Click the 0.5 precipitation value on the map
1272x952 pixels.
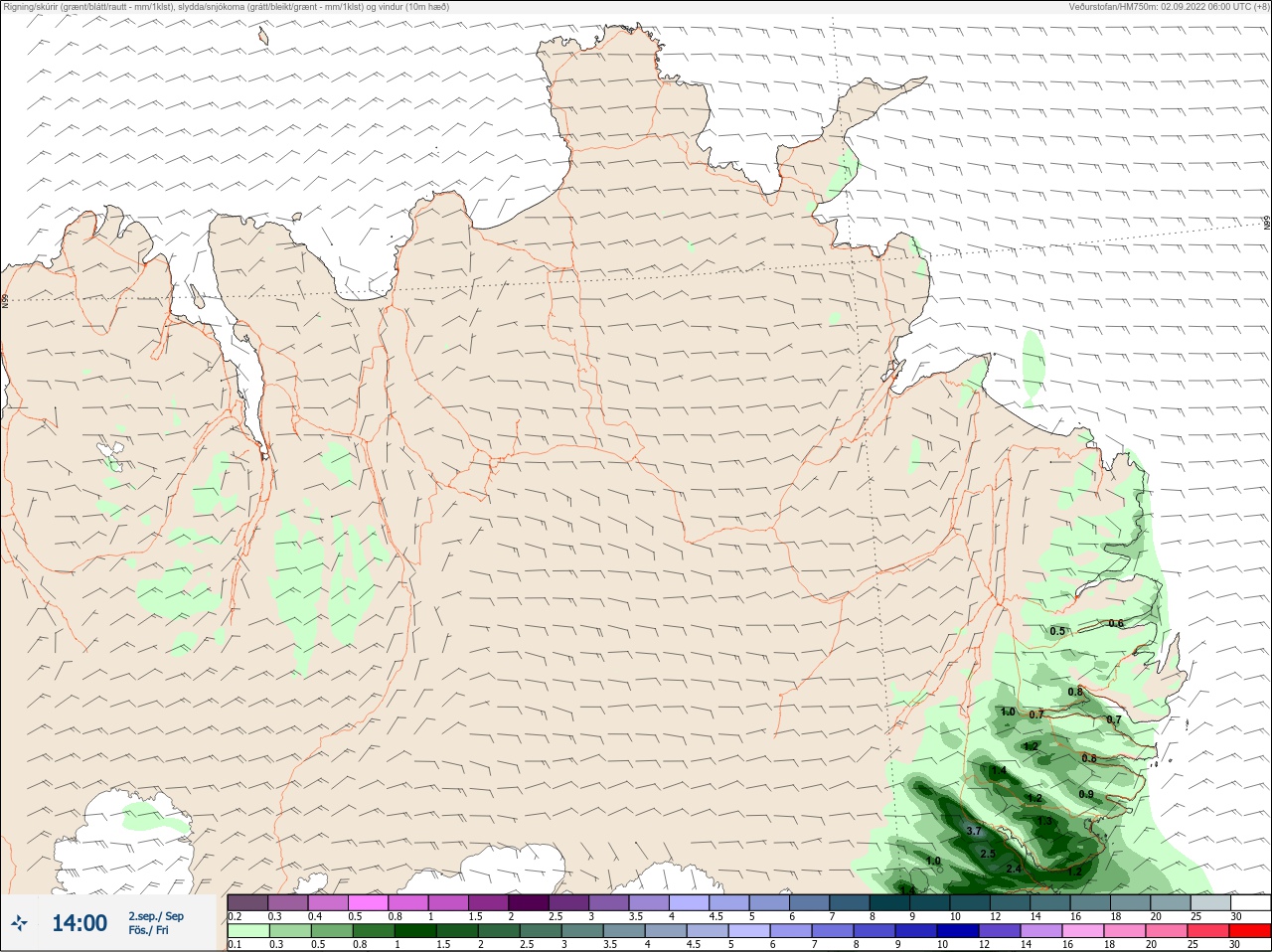[1057, 631]
